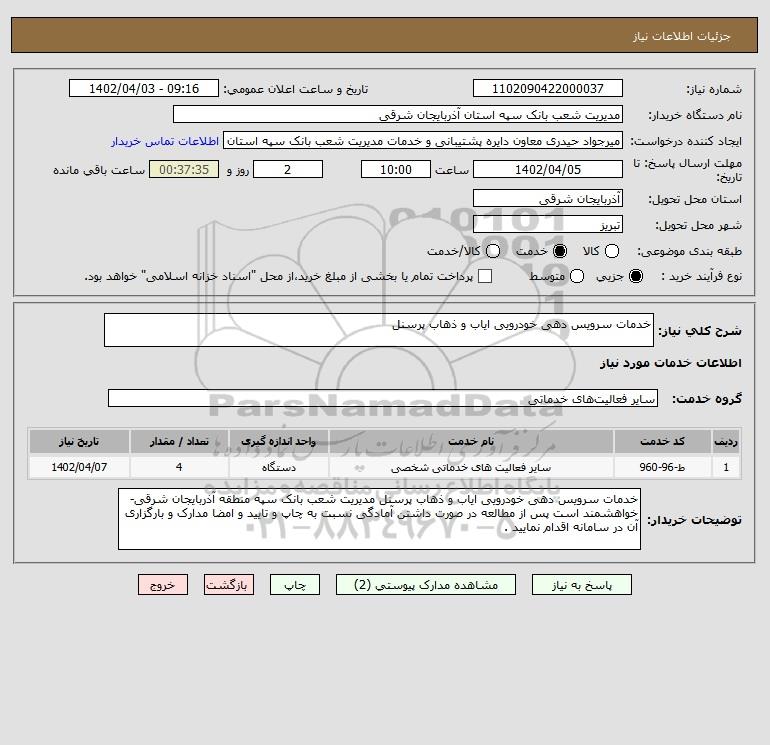Toggle the اسناد خزانه اسلامی payment checkbox
Screen dimensions: 770x745
485,276
